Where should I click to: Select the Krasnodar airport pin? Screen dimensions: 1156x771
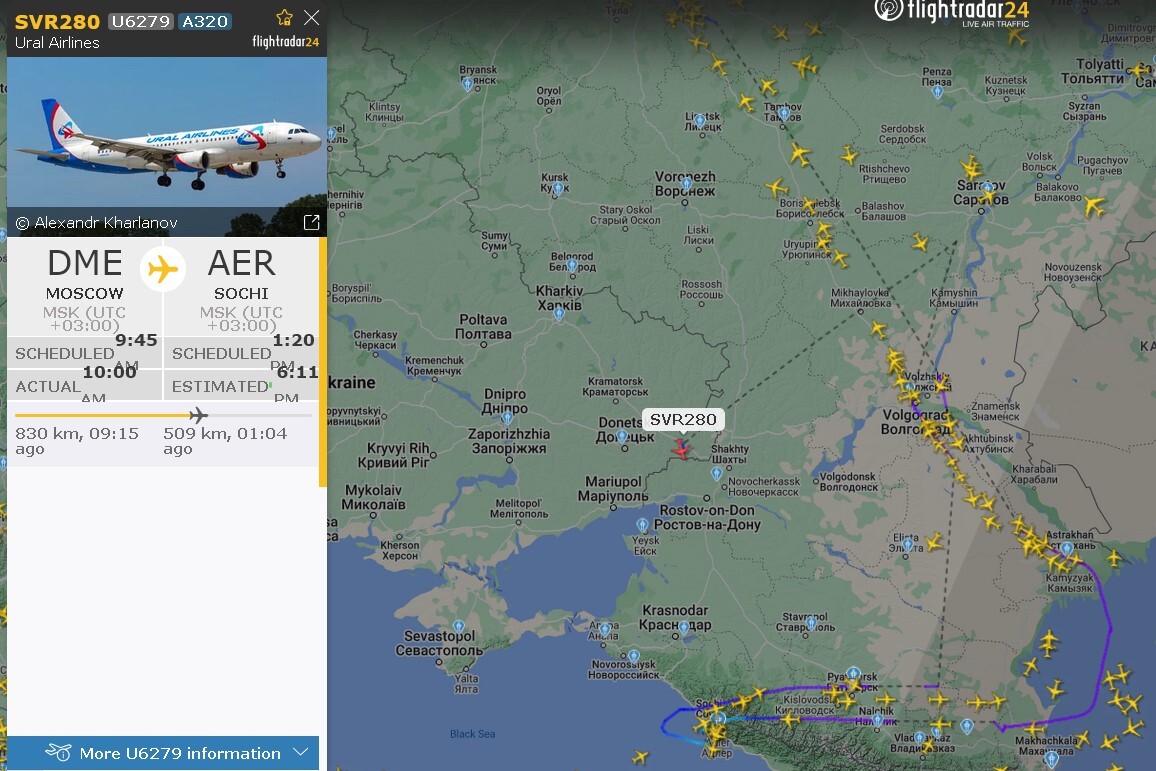683,627
